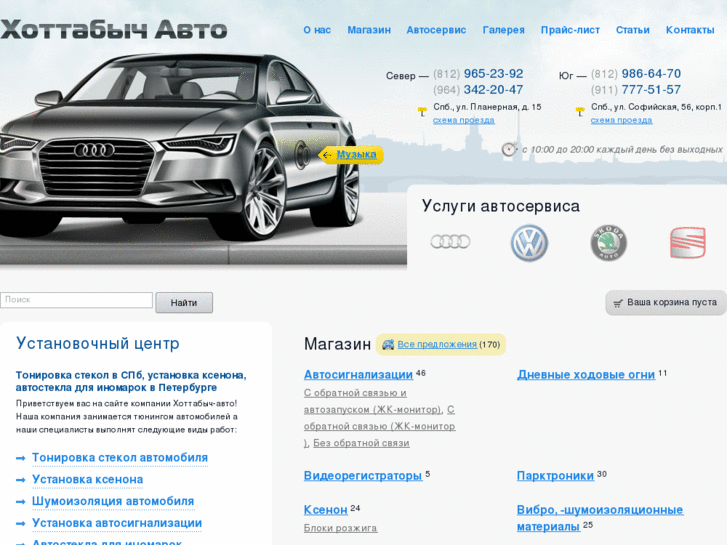Select the Volkswagen logo
The width and height of the screenshot is (727, 545).
529,243
